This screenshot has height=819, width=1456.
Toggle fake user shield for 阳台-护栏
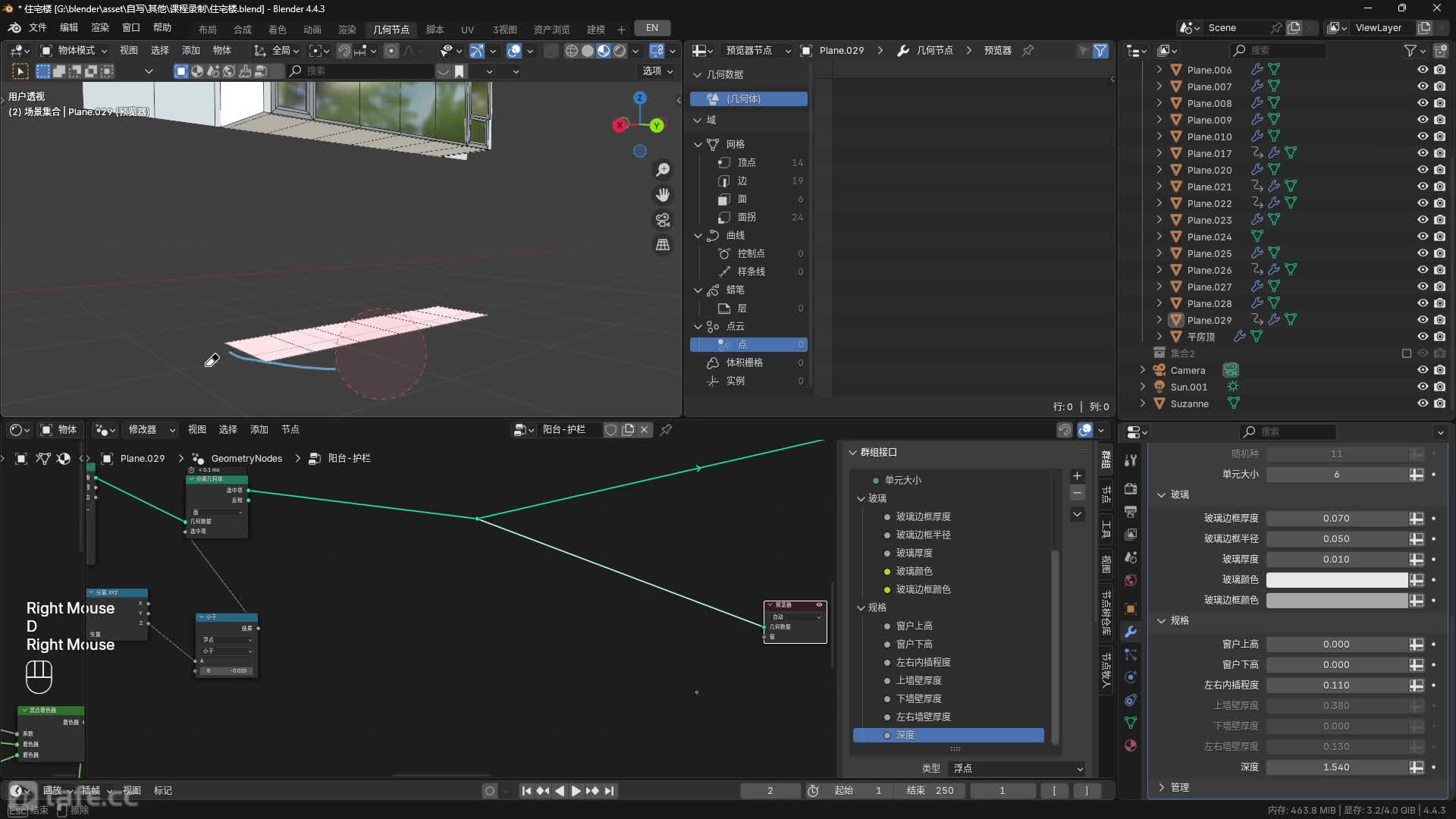(x=610, y=430)
